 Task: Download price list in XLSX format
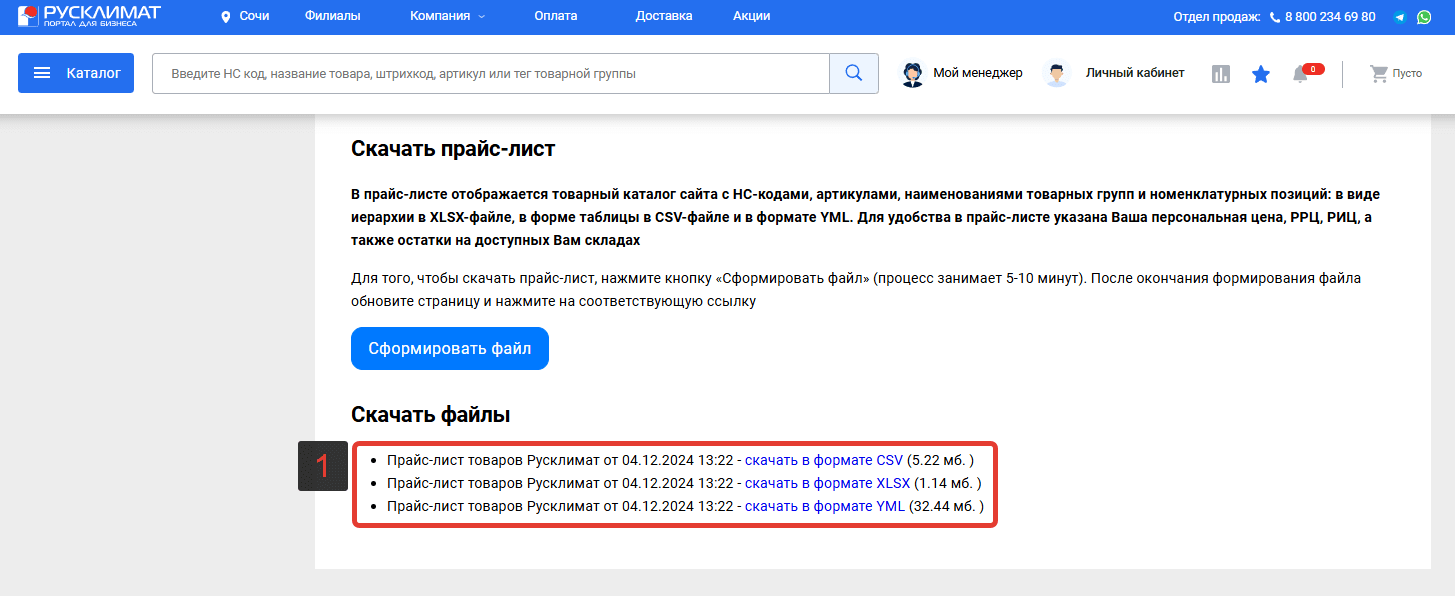pos(828,483)
